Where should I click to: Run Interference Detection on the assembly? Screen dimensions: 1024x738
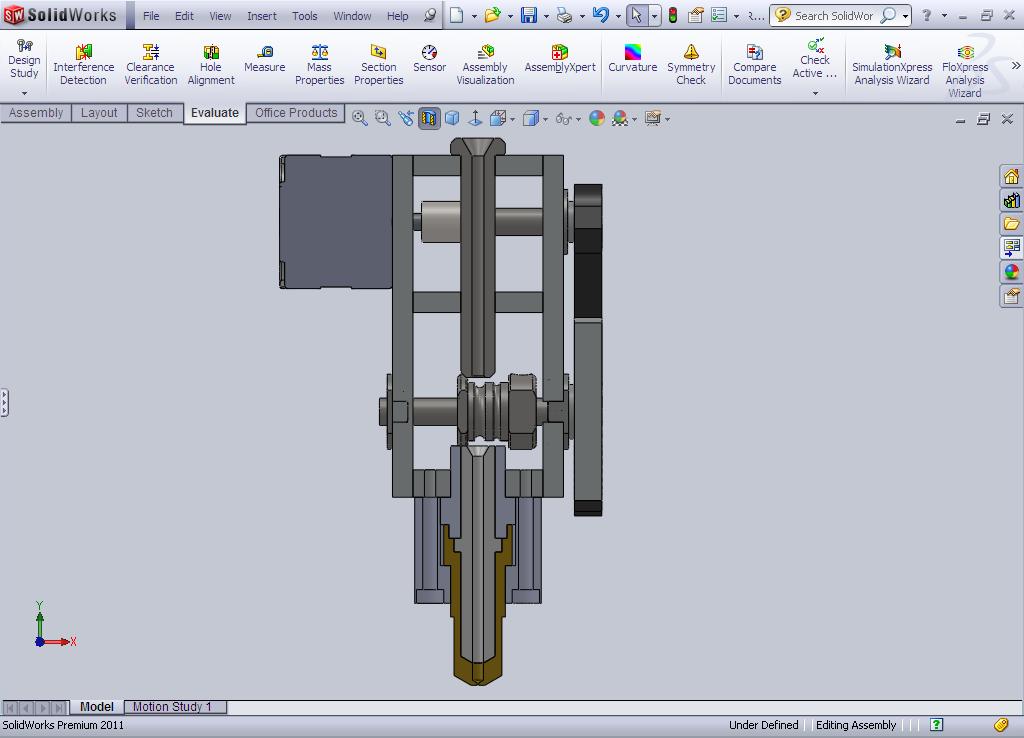click(x=84, y=60)
